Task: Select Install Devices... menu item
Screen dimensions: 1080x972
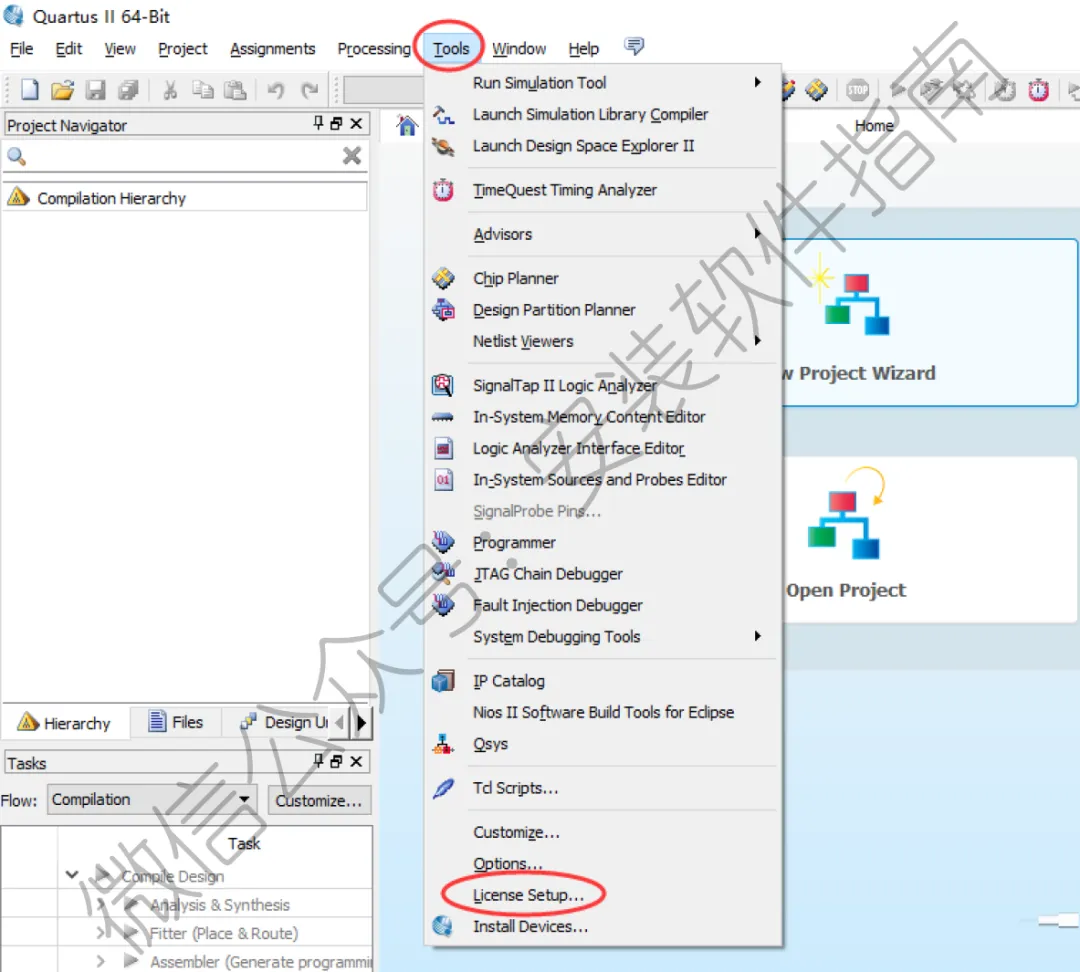Action: click(x=603, y=927)
